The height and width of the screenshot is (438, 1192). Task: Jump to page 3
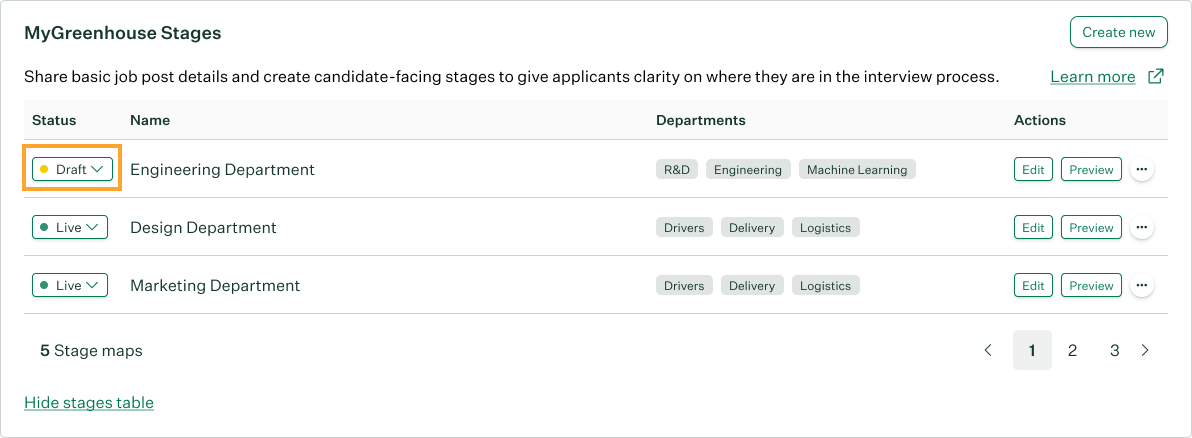1114,350
